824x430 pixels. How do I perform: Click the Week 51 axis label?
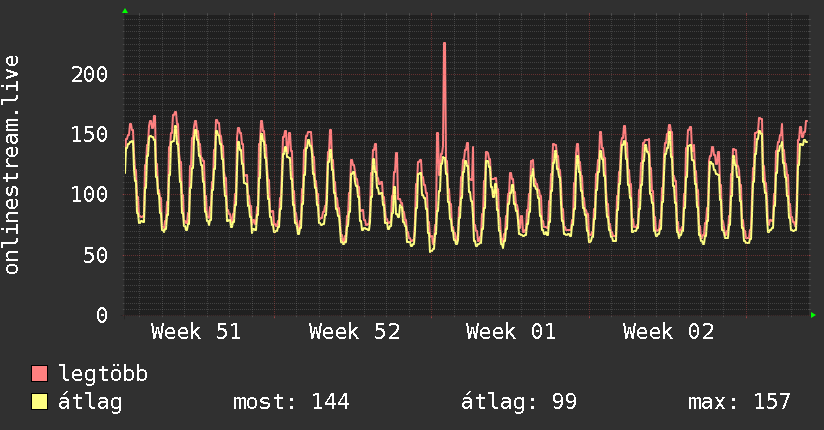click(195, 332)
